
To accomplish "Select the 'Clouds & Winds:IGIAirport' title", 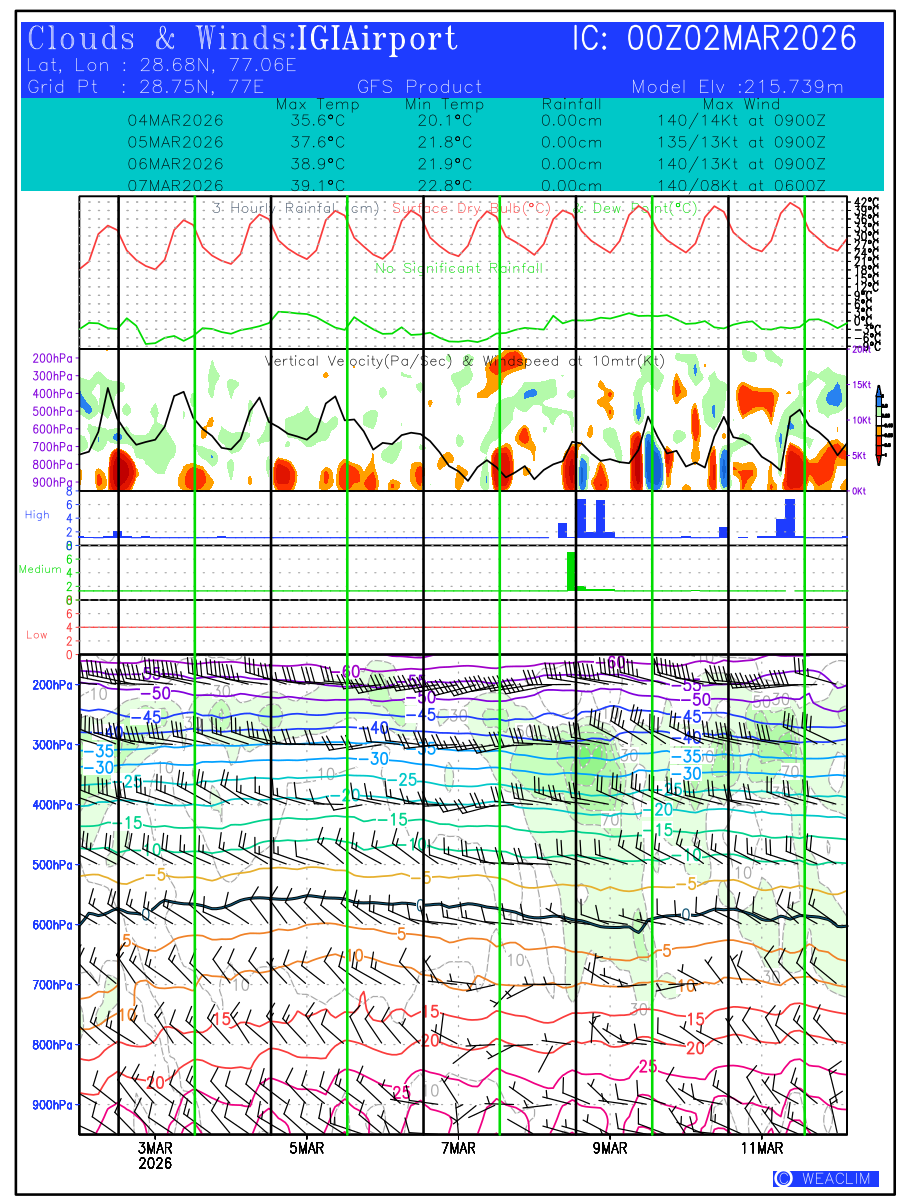I will point(243,40).
